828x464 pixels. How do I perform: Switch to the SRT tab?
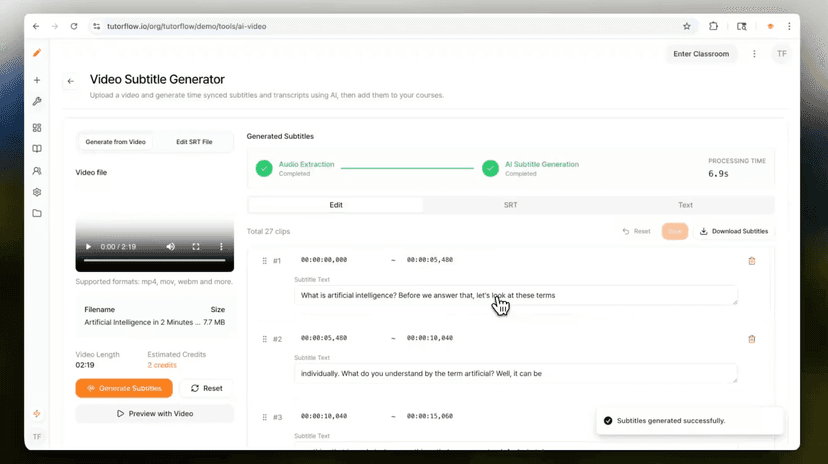[x=510, y=205]
